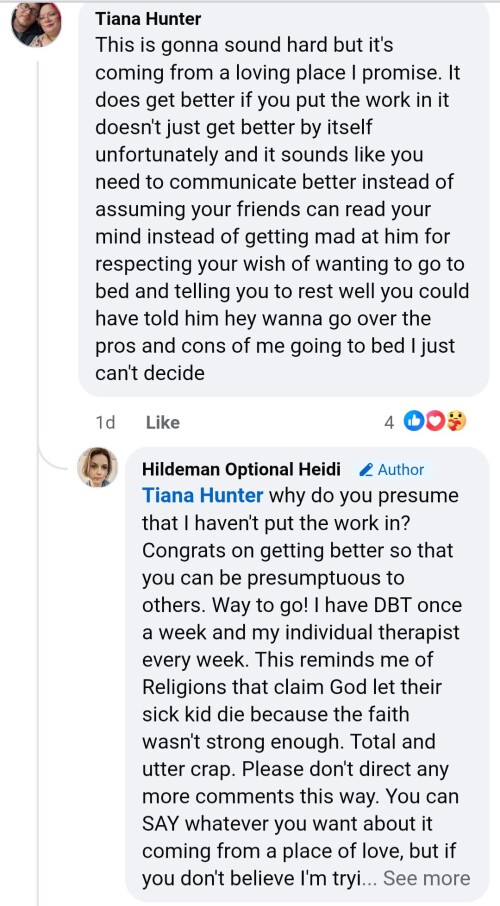This screenshot has width=500, height=906.
Task: Click the 'Religions that claim God' line
Action: pyautogui.click(x=292, y=687)
